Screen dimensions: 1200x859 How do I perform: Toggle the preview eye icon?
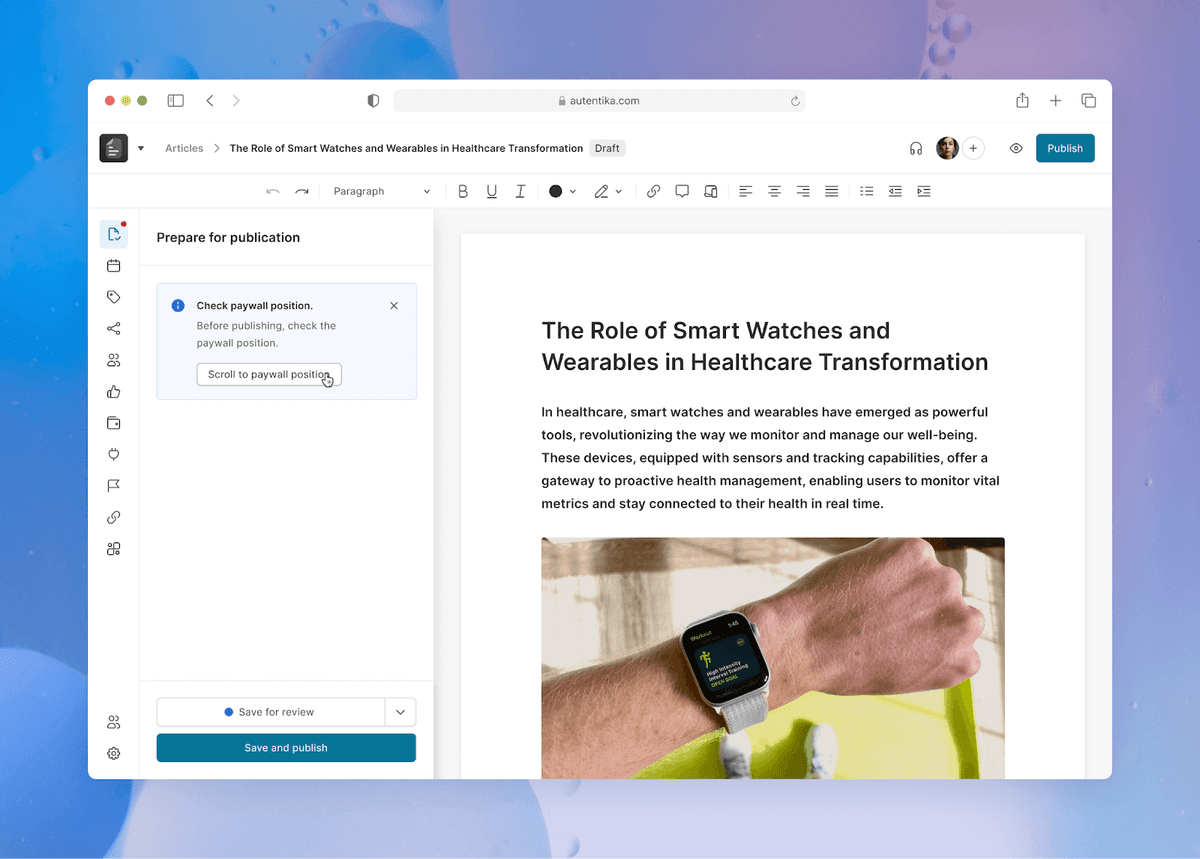[1016, 148]
